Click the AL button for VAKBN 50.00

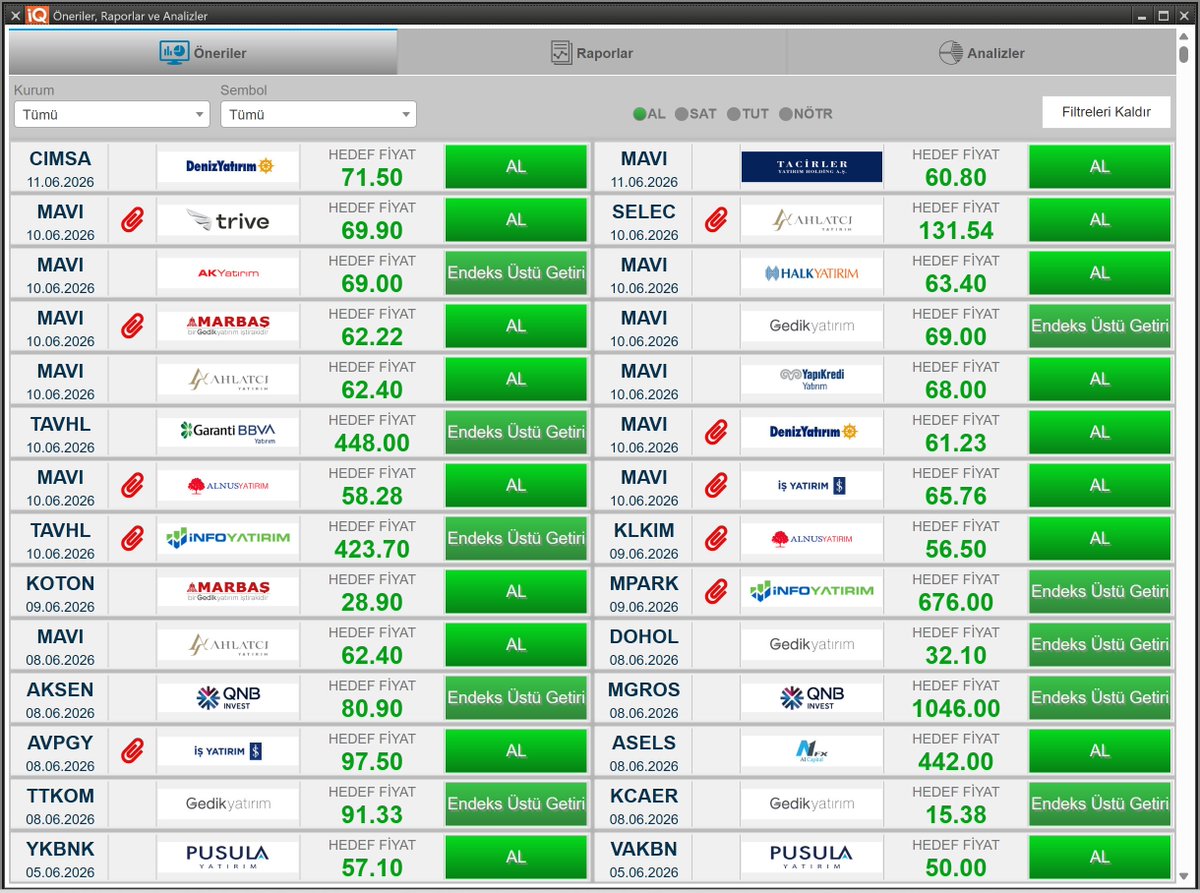pyautogui.click(x=1100, y=856)
